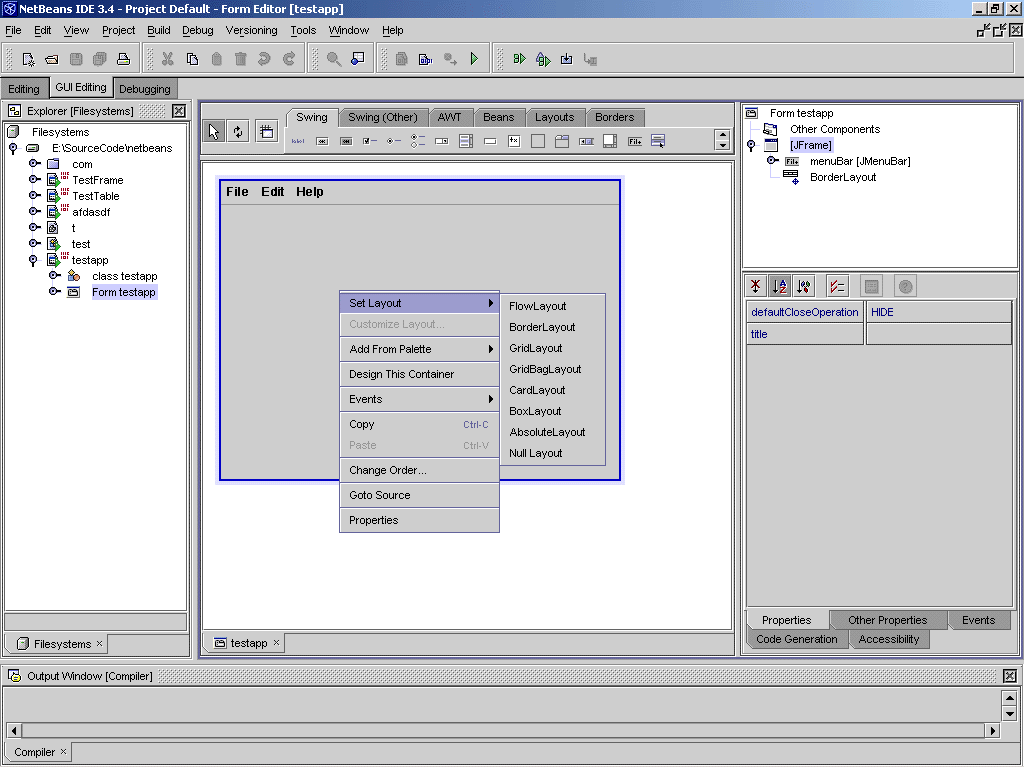Toggle the connection mode button
This screenshot has height=768, width=1024.
pos(238,131)
